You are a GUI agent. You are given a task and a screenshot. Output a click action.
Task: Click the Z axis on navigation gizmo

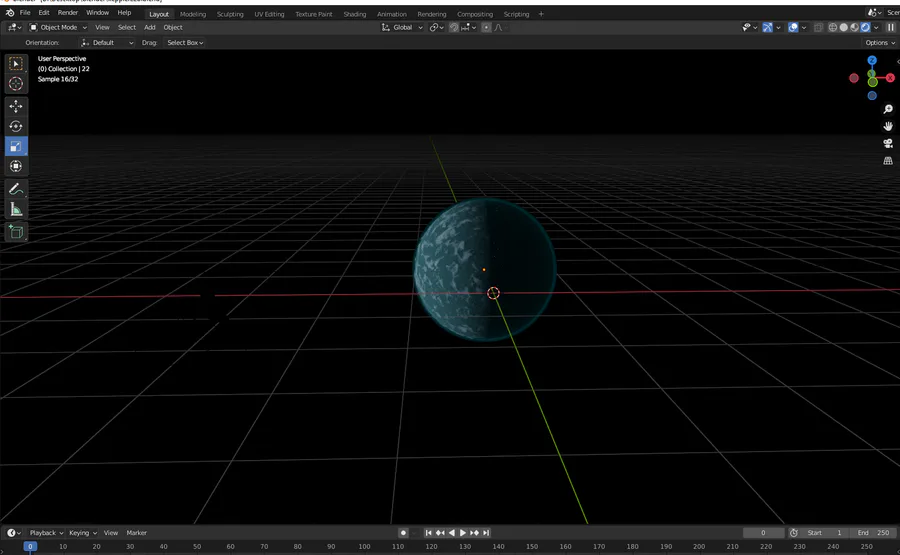click(x=872, y=60)
